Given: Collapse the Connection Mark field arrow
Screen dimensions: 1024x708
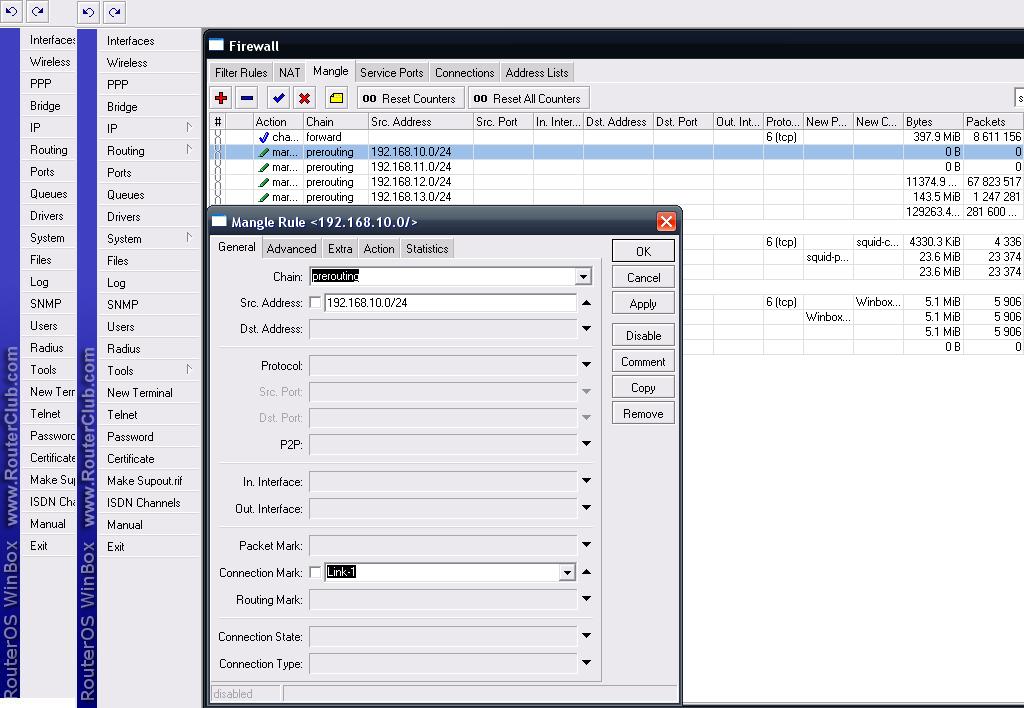Looking at the screenshot, I should [586, 571].
